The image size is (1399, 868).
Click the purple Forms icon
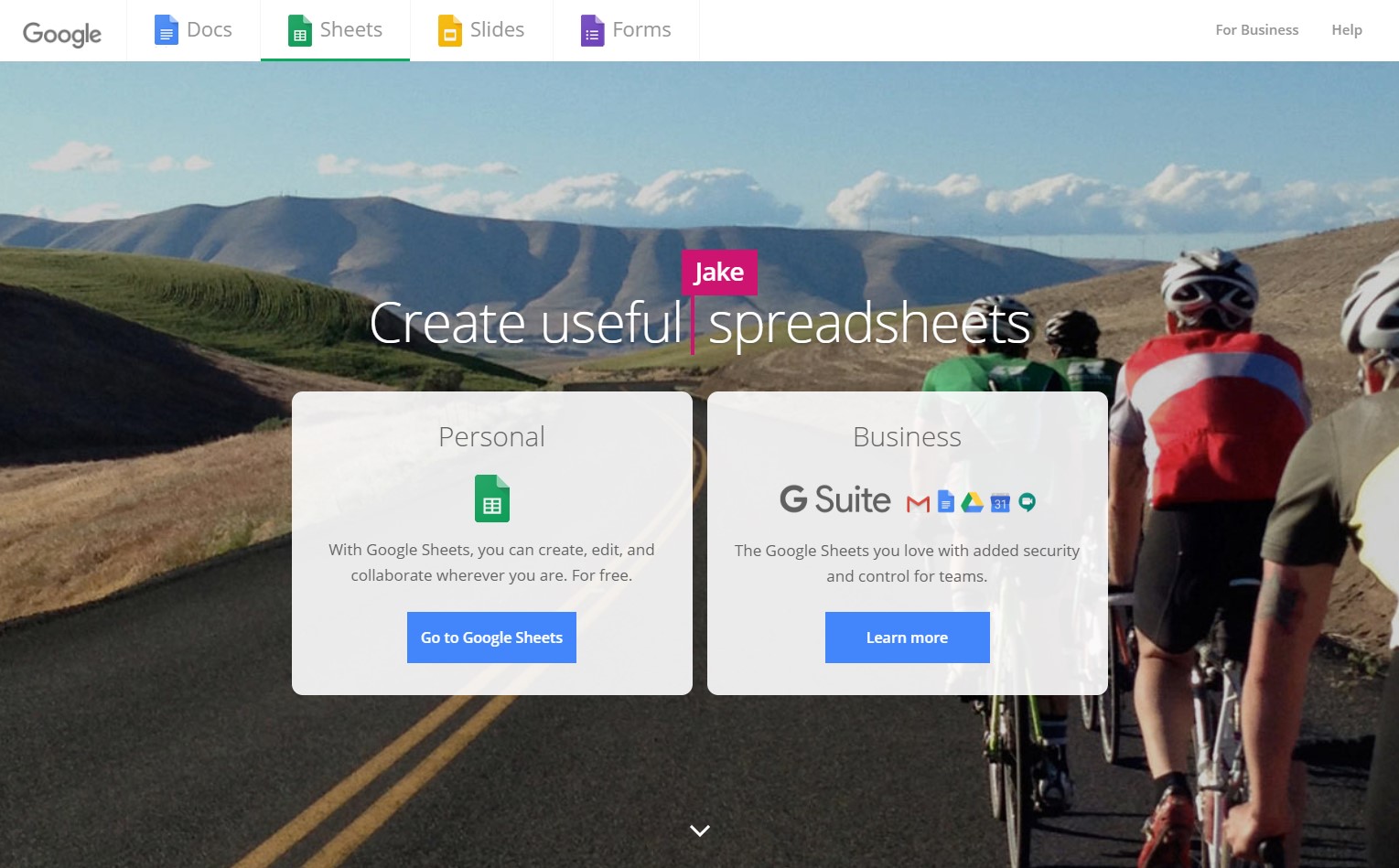[x=592, y=30]
